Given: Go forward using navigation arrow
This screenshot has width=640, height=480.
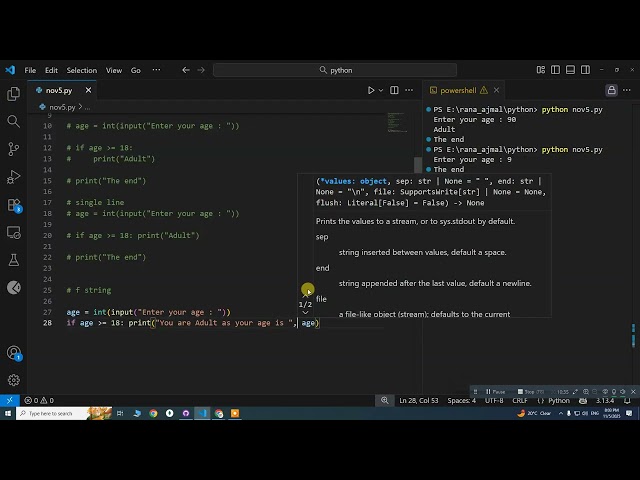Looking at the screenshot, I should (x=201, y=70).
